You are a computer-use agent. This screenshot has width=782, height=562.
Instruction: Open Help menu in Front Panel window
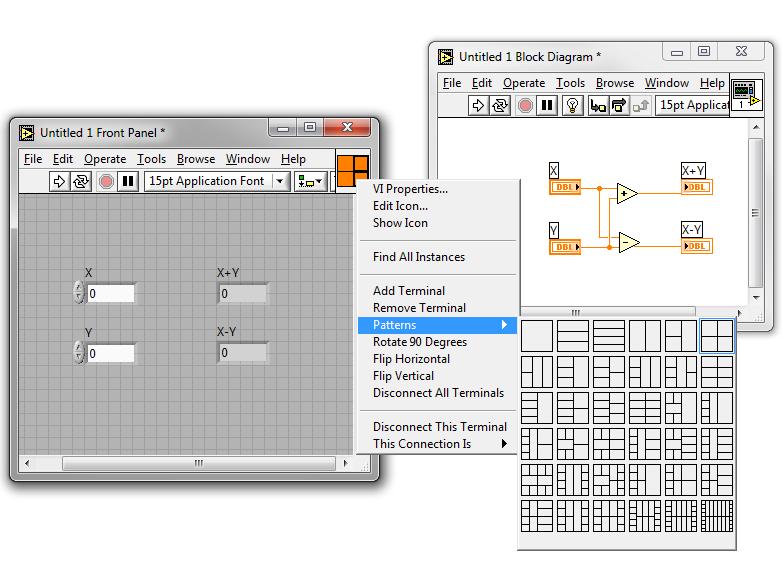tap(293, 159)
